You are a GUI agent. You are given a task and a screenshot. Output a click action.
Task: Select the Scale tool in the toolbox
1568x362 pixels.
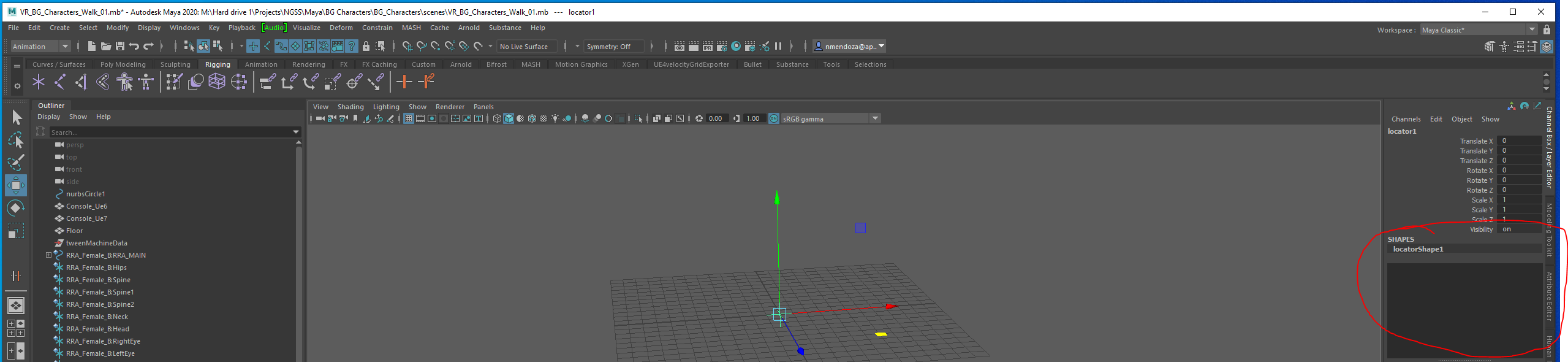tap(16, 231)
